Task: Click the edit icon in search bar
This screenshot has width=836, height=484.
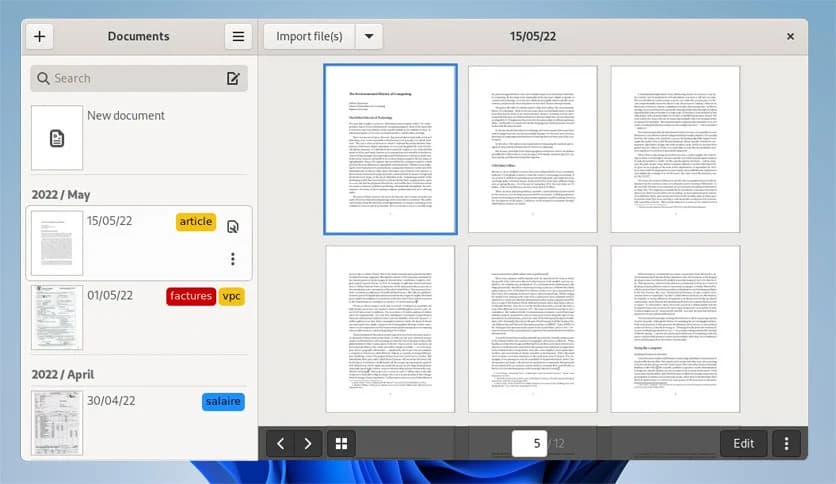Action: click(x=233, y=78)
